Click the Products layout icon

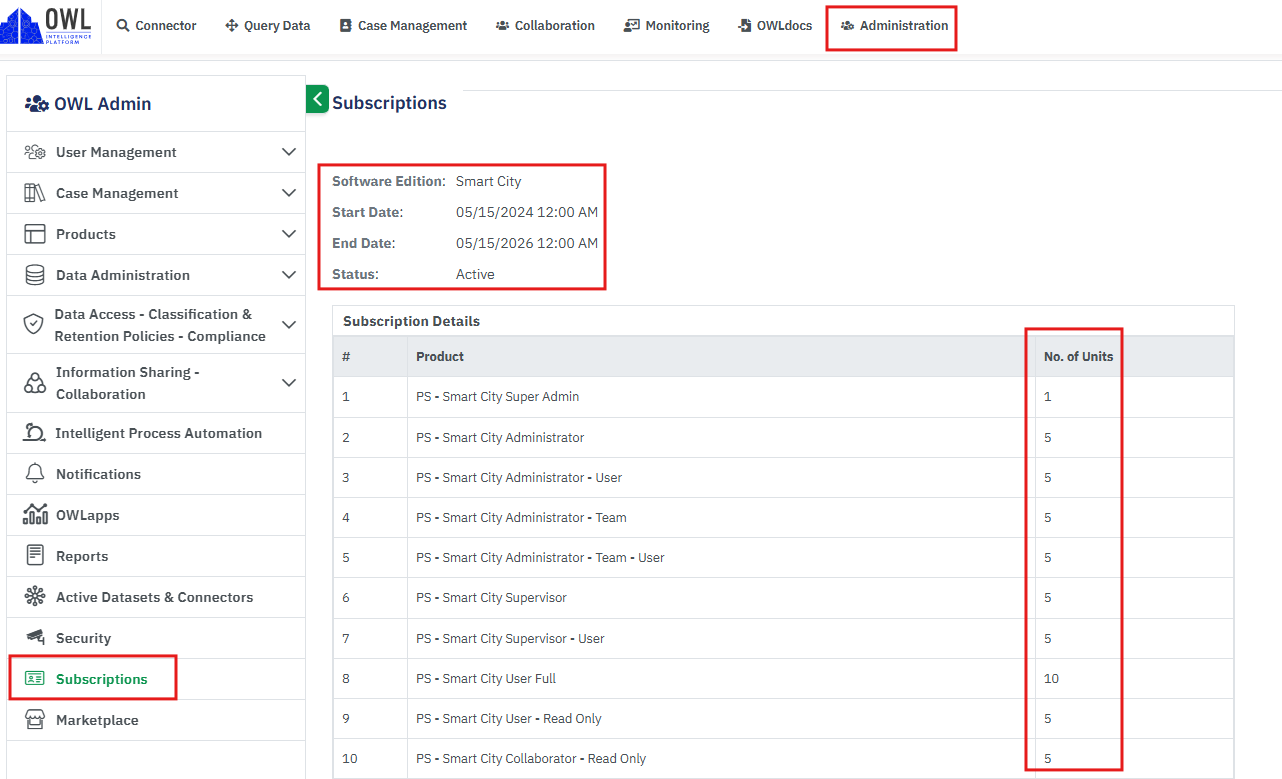tap(35, 234)
